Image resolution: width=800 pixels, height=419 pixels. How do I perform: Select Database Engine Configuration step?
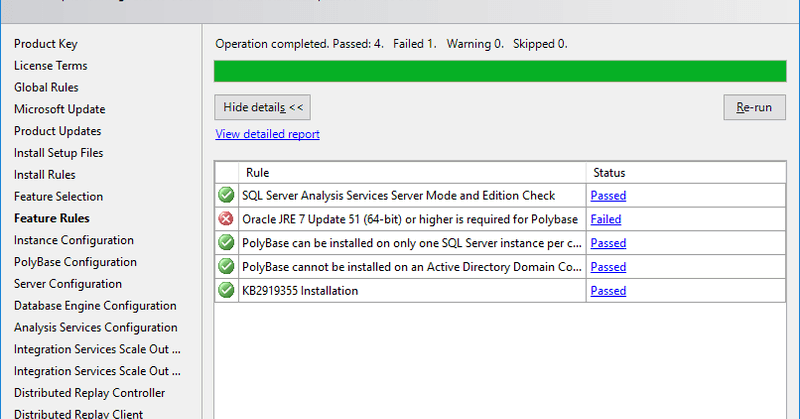95,306
